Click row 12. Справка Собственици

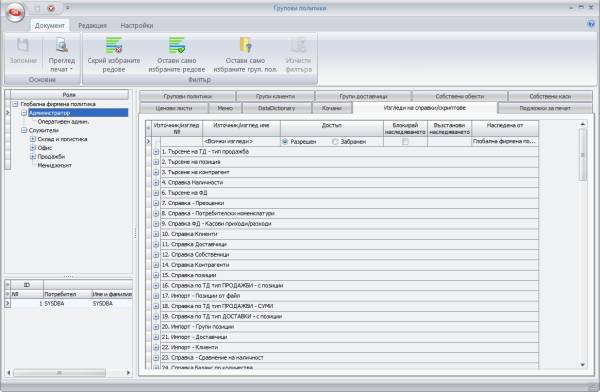tap(349, 255)
